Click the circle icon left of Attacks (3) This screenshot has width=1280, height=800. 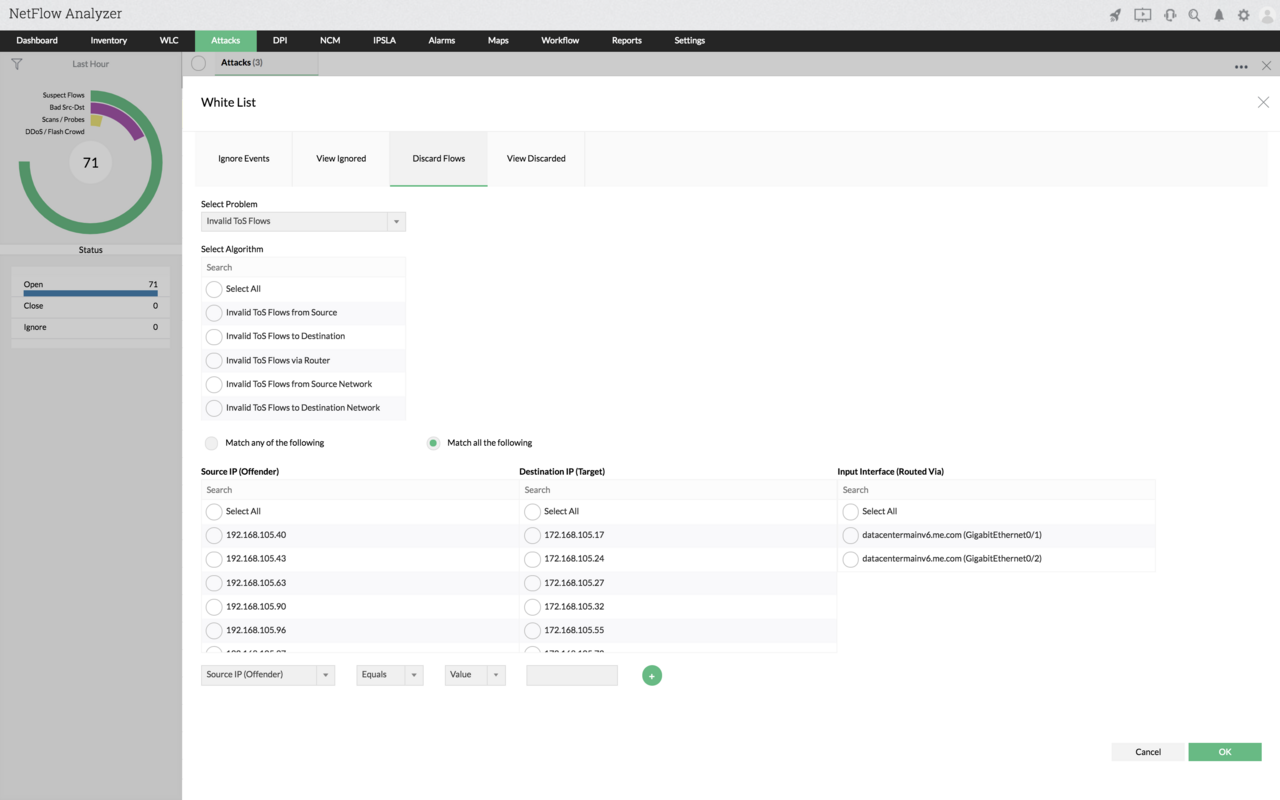point(198,63)
